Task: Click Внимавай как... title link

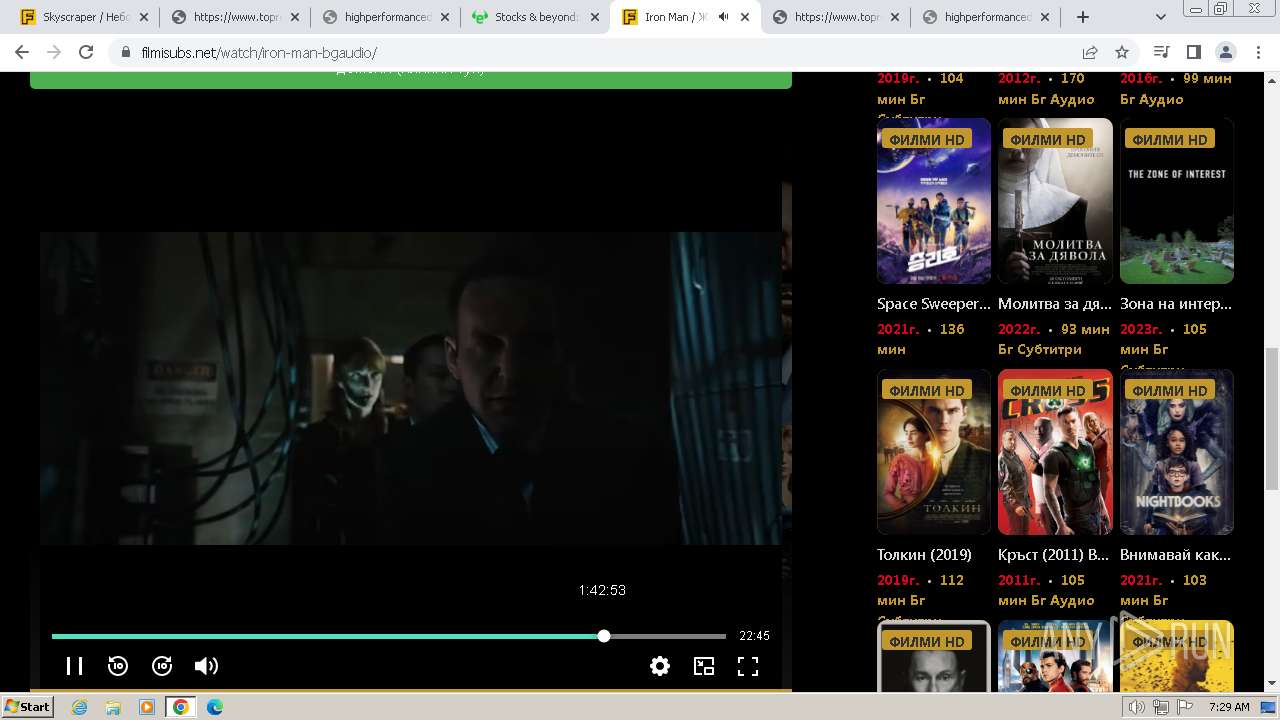Action: click(1176, 555)
